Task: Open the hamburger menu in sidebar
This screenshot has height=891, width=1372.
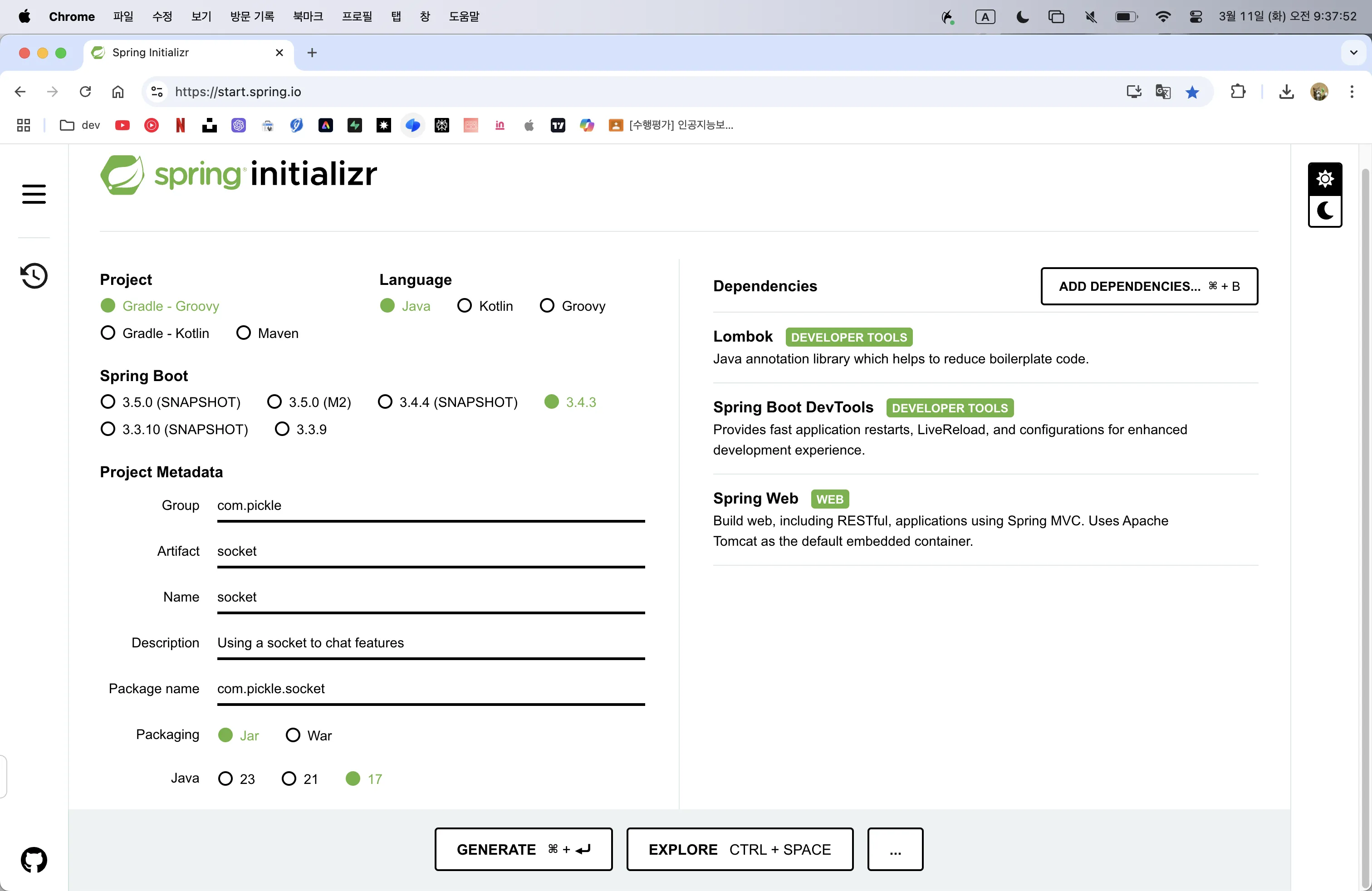Action: (34, 194)
